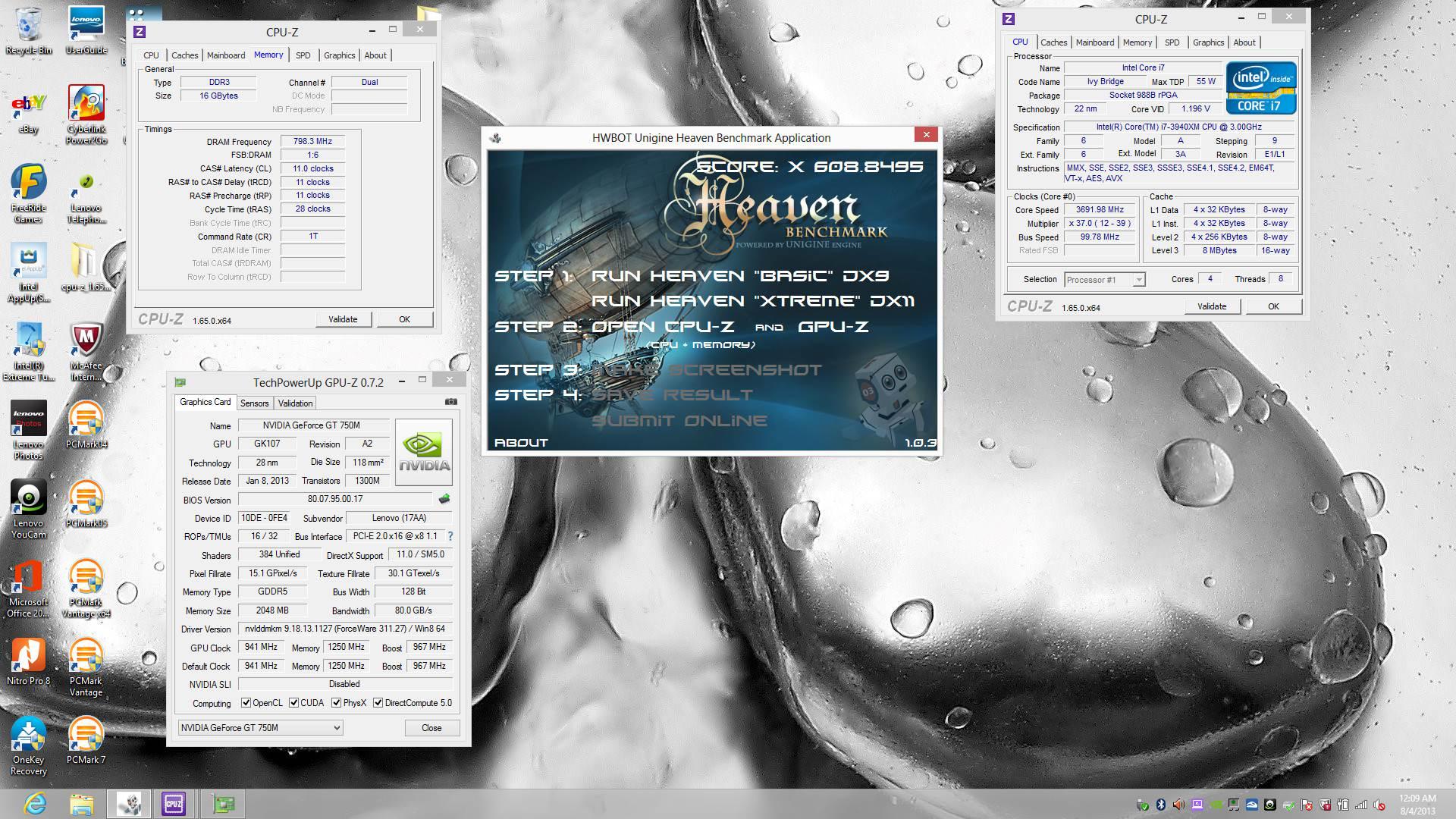The height and width of the screenshot is (819, 1456).
Task: Click OK in the Memory CPU-Z window
Action: coord(404,319)
